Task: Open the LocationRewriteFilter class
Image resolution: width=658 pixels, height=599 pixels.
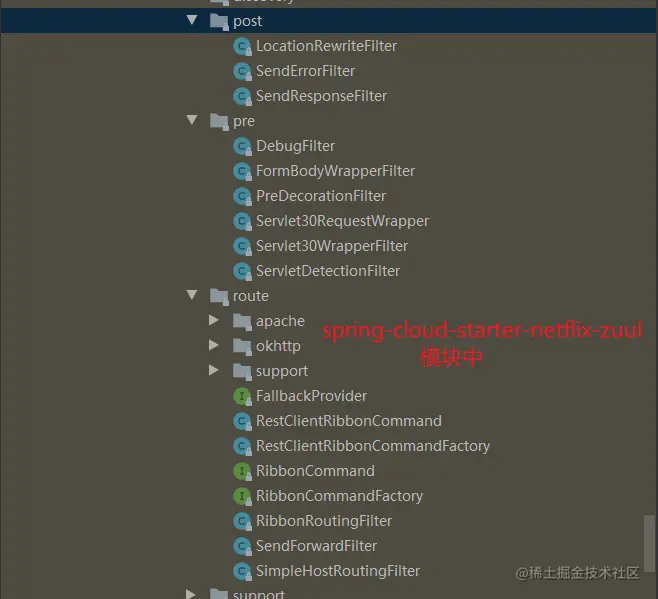Action: point(326,46)
